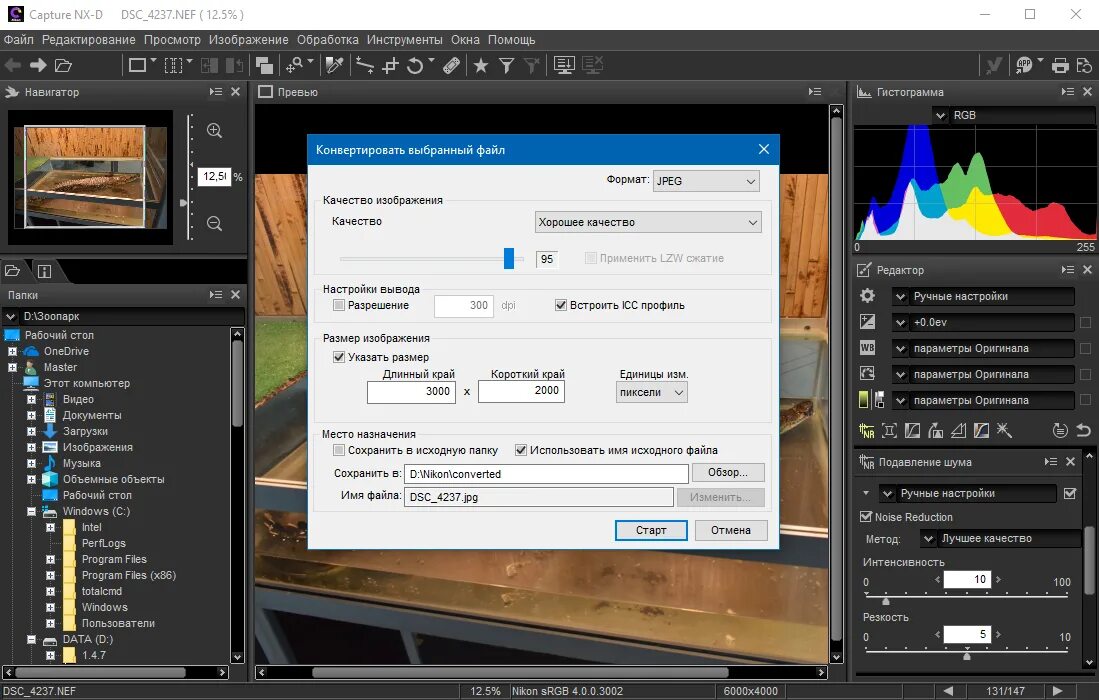Open the Изображение menu

[248, 40]
